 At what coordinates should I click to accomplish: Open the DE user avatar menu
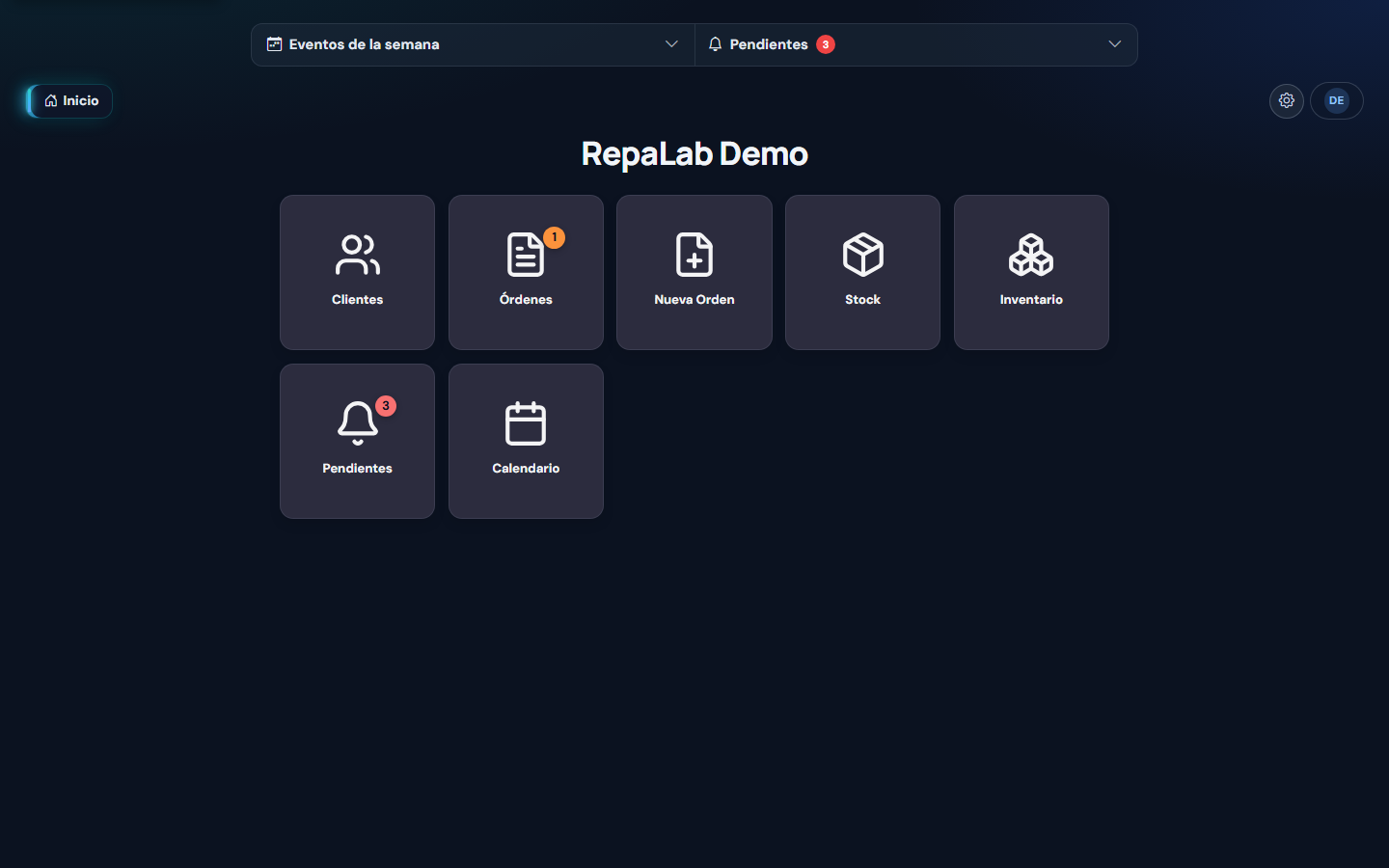[1336, 100]
